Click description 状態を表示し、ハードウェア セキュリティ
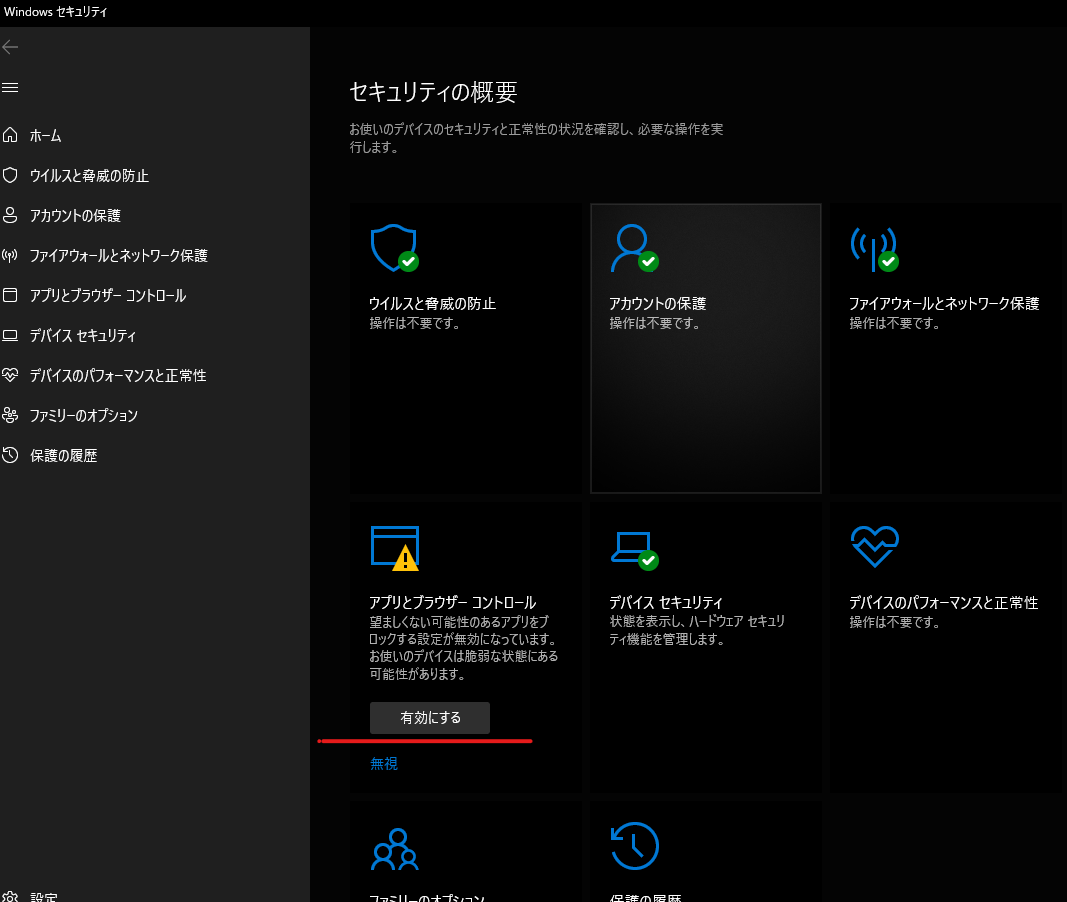The height and width of the screenshot is (902, 1067). tap(697, 630)
